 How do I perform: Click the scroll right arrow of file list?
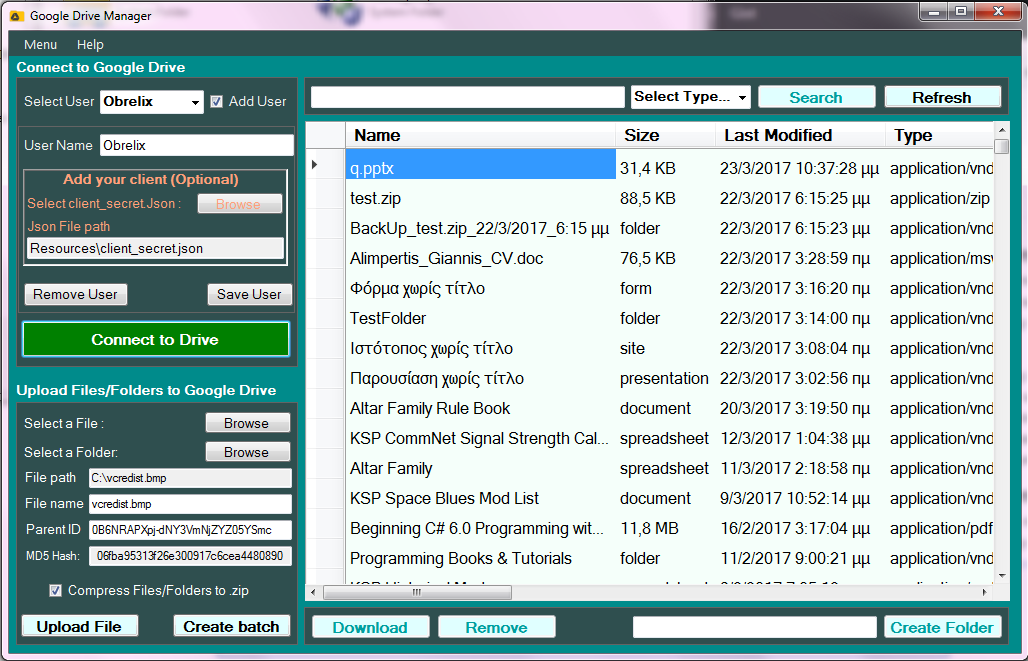point(985,592)
